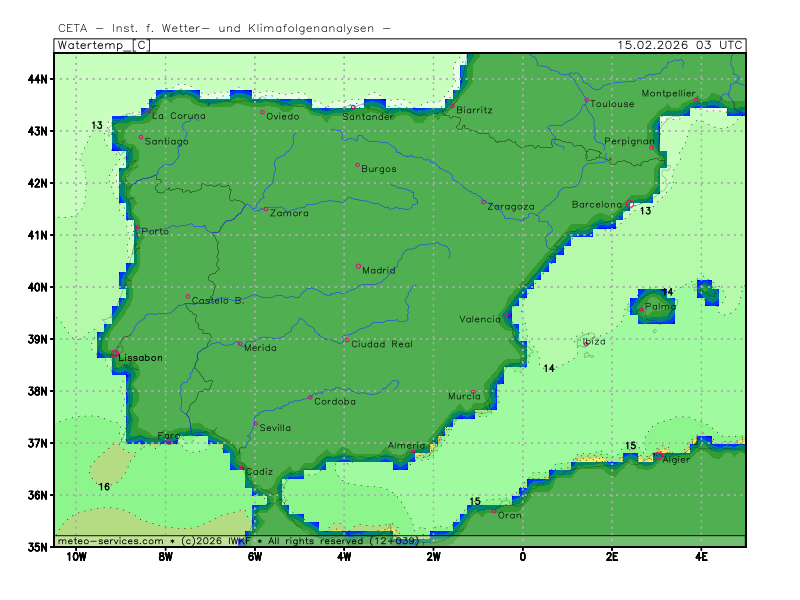The image size is (800, 600).
Task: Select the Sevilla city marker
Action: tap(256, 424)
